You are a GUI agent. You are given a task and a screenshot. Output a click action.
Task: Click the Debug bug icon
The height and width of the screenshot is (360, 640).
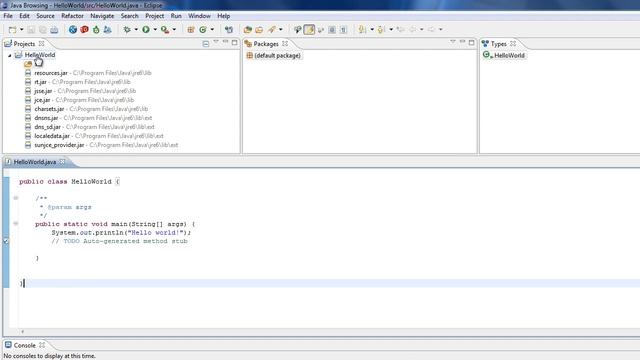coord(127,29)
